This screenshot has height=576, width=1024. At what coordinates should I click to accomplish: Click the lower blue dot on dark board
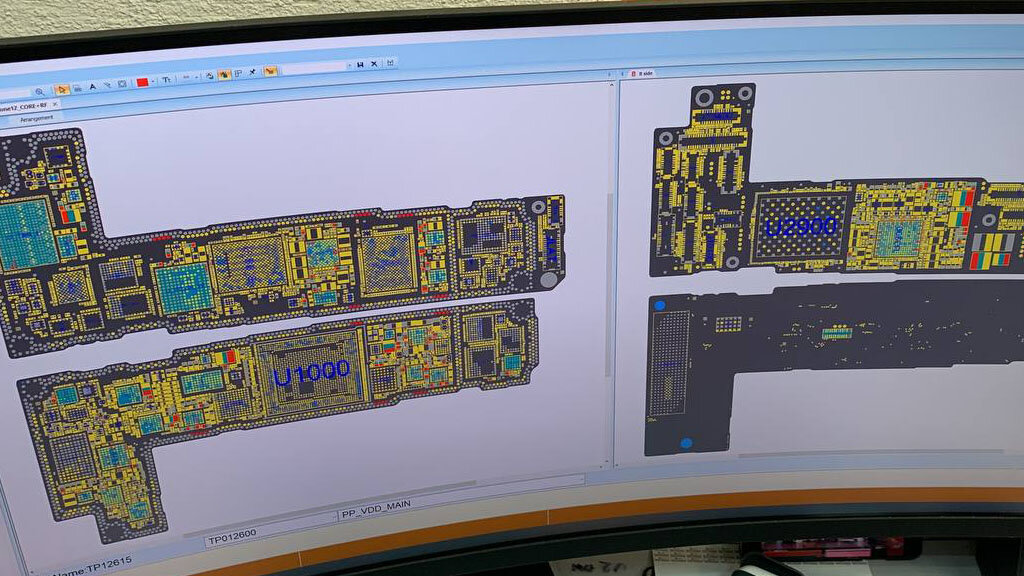686,443
